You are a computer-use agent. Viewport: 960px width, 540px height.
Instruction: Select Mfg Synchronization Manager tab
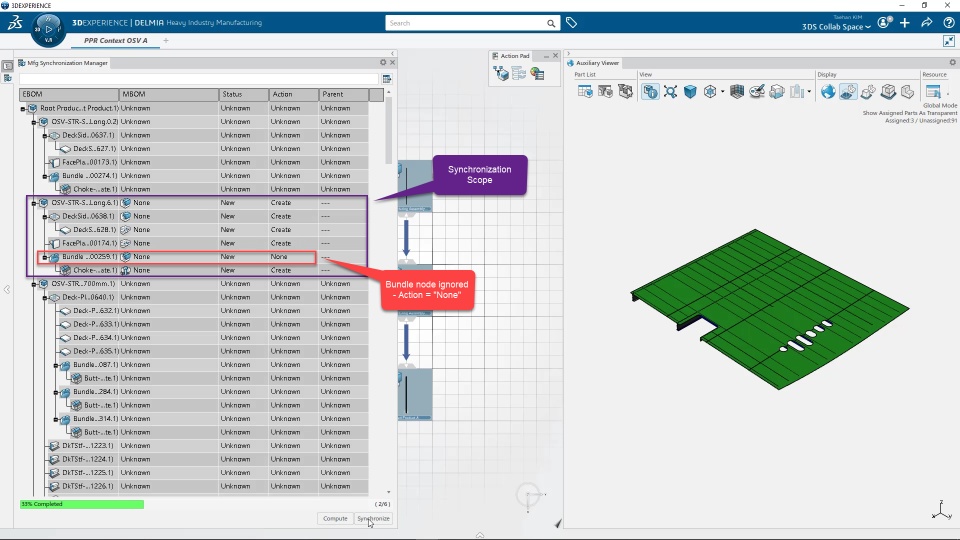point(63,63)
